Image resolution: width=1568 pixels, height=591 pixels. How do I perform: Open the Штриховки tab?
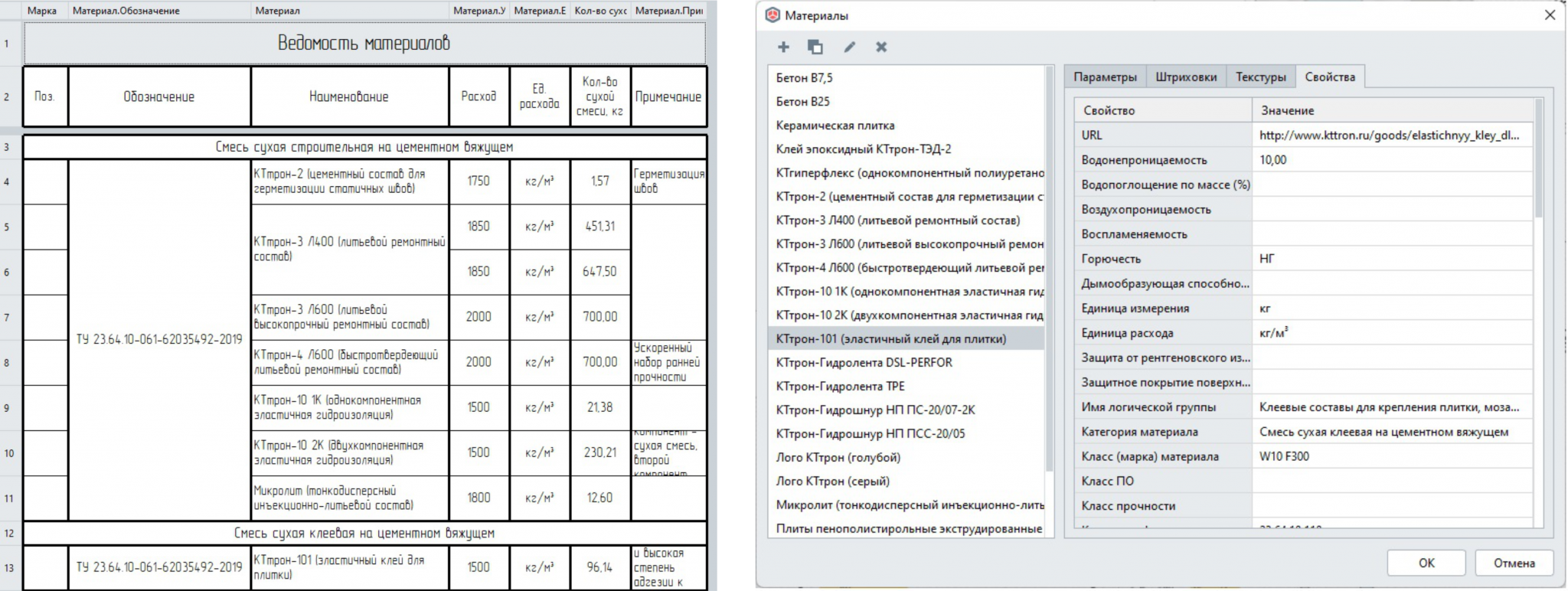tap(1186, 77)
